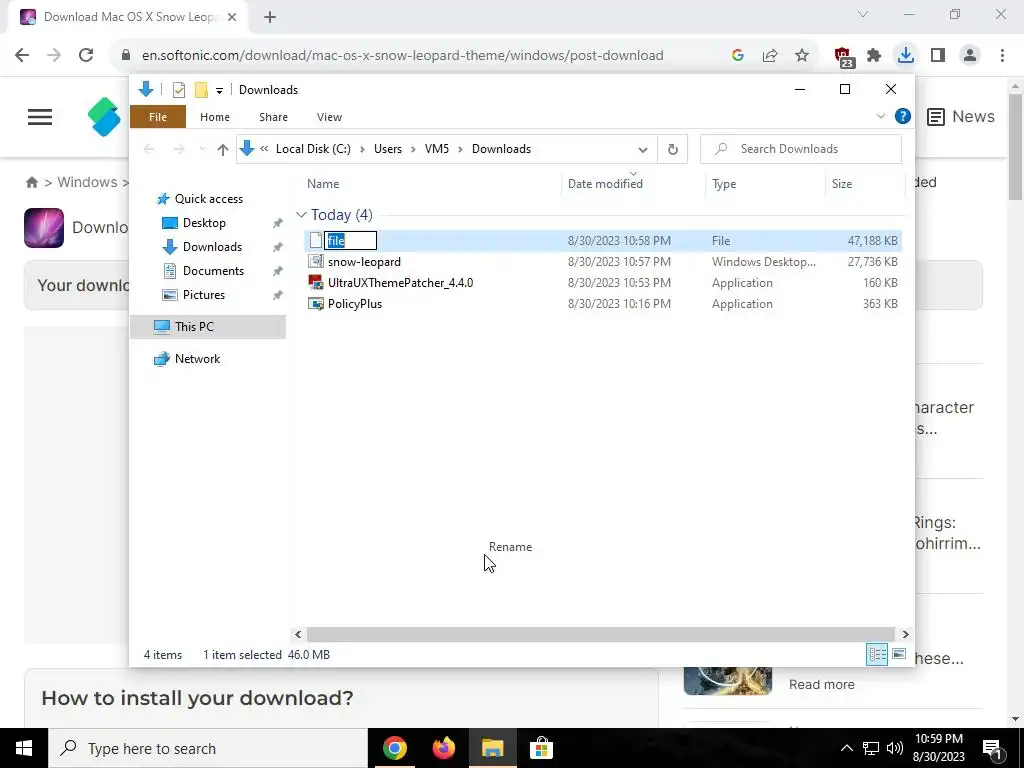Select the snow-leopard file

point(364,262)
